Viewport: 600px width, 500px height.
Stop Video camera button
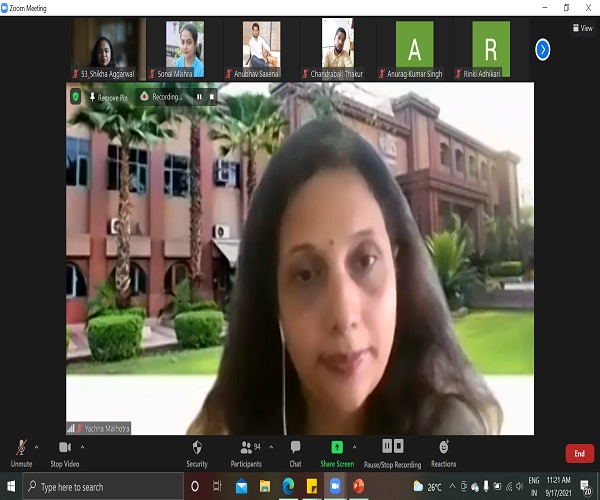point(65,454)
